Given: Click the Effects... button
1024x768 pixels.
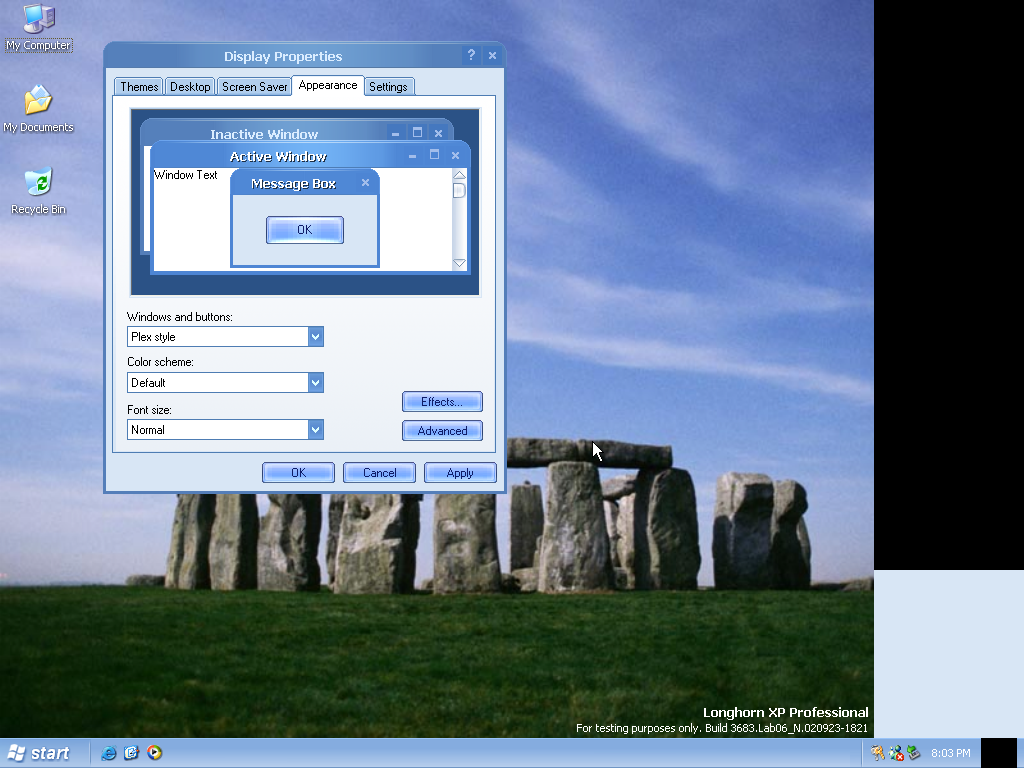Looking at the screenshot, I should tap(442, 402).
